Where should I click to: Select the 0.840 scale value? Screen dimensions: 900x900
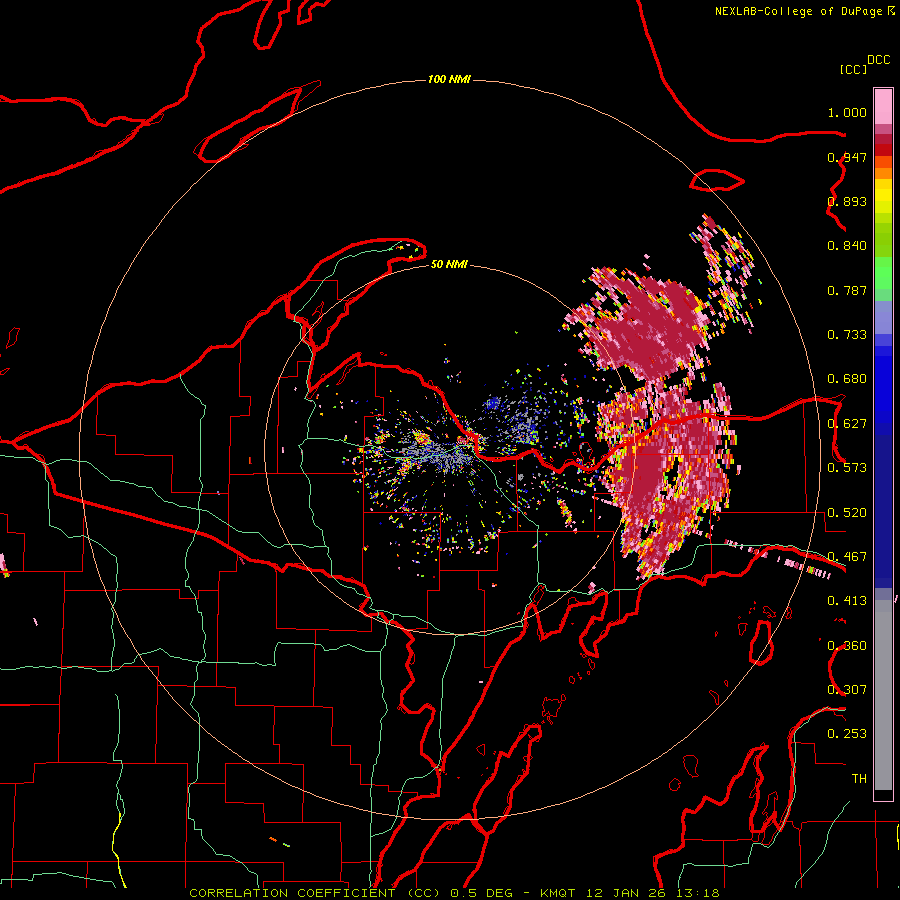pos(847,246)
